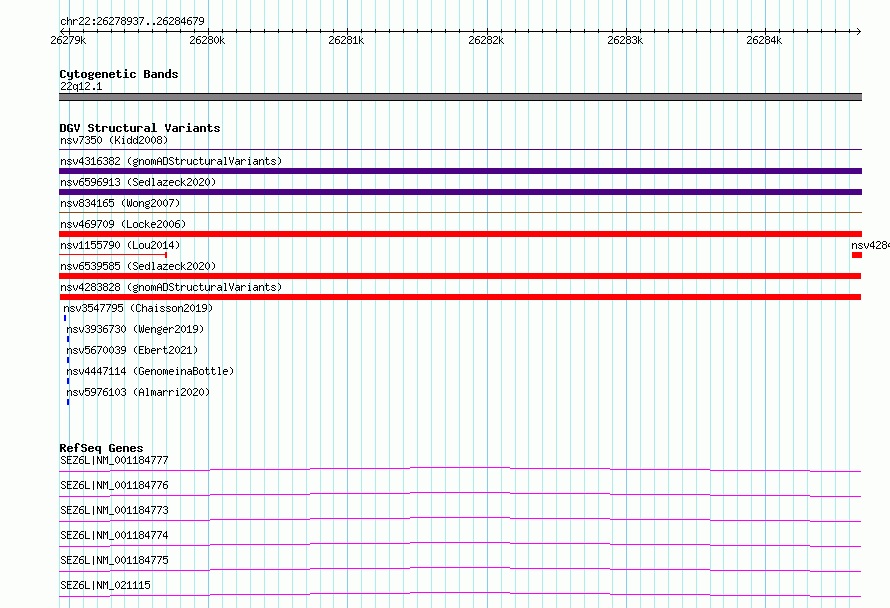Select the Cytogenetic Bands track title
This screenshot has height=608, width=890.
119,74
